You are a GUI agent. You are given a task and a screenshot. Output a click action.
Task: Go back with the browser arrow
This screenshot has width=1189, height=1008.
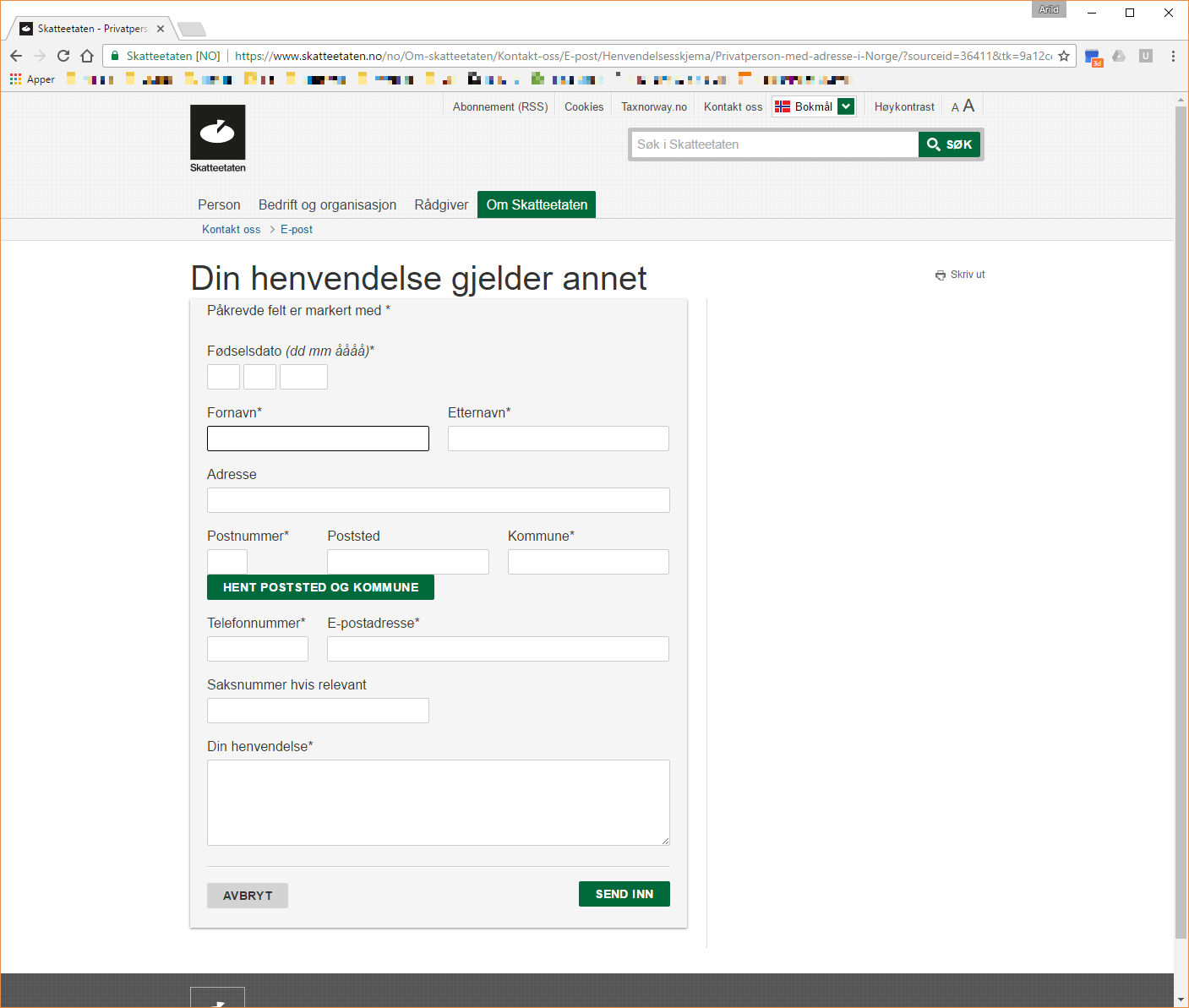(x=16, y=56)
